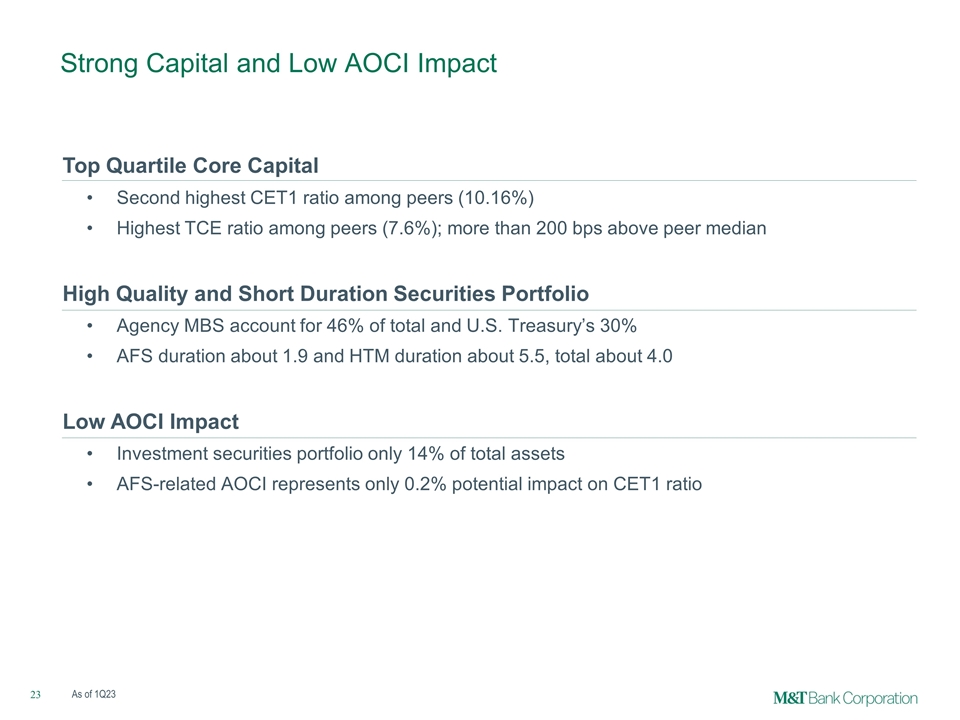Click the Investment securities portfolio bullet
Screen dimensions: 960x720
(x=340, y=454)
